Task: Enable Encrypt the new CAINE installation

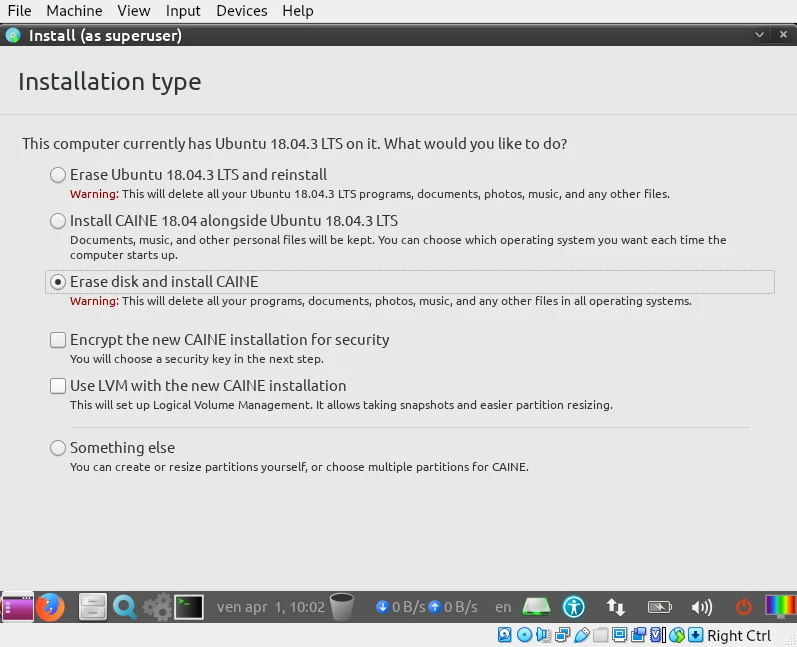Action: click(x=59, y=340)
